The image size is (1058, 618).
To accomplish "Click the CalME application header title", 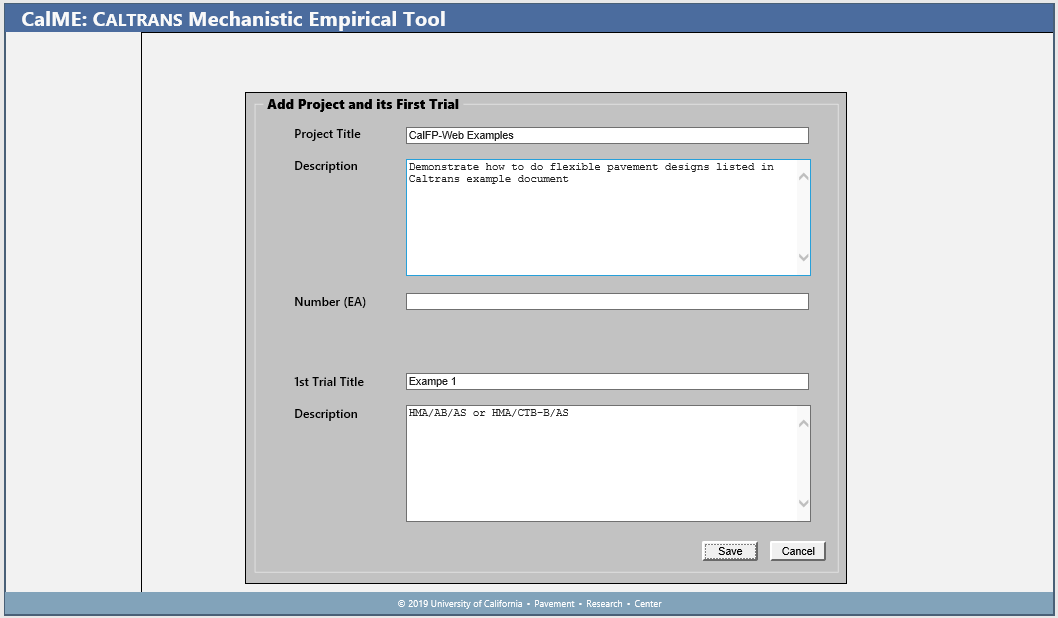I will click(x=233, y=19).
